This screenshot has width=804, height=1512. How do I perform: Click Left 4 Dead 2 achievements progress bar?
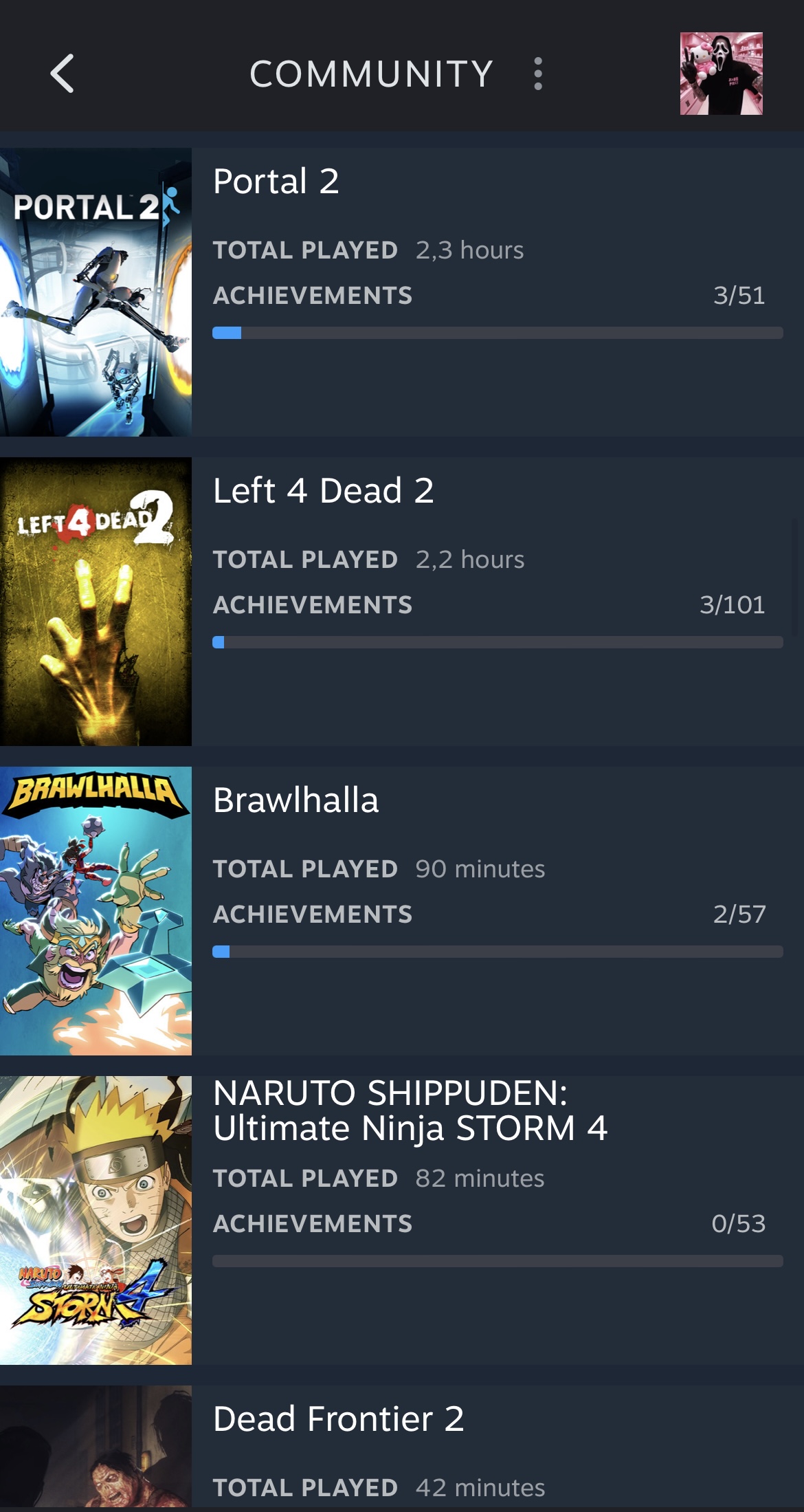498,642
